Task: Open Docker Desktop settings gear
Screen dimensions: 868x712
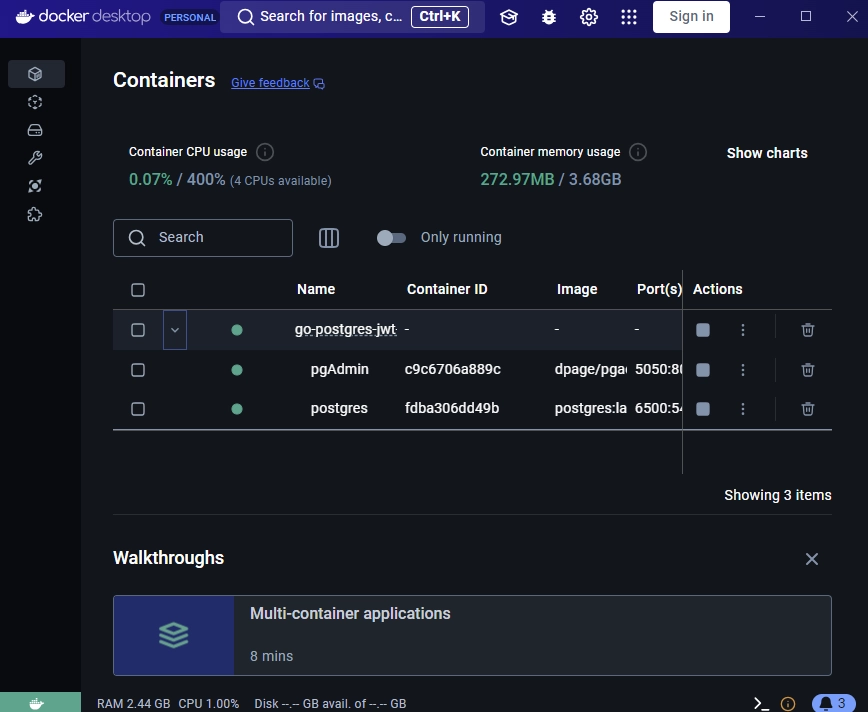Action: [x=588, y=17]
